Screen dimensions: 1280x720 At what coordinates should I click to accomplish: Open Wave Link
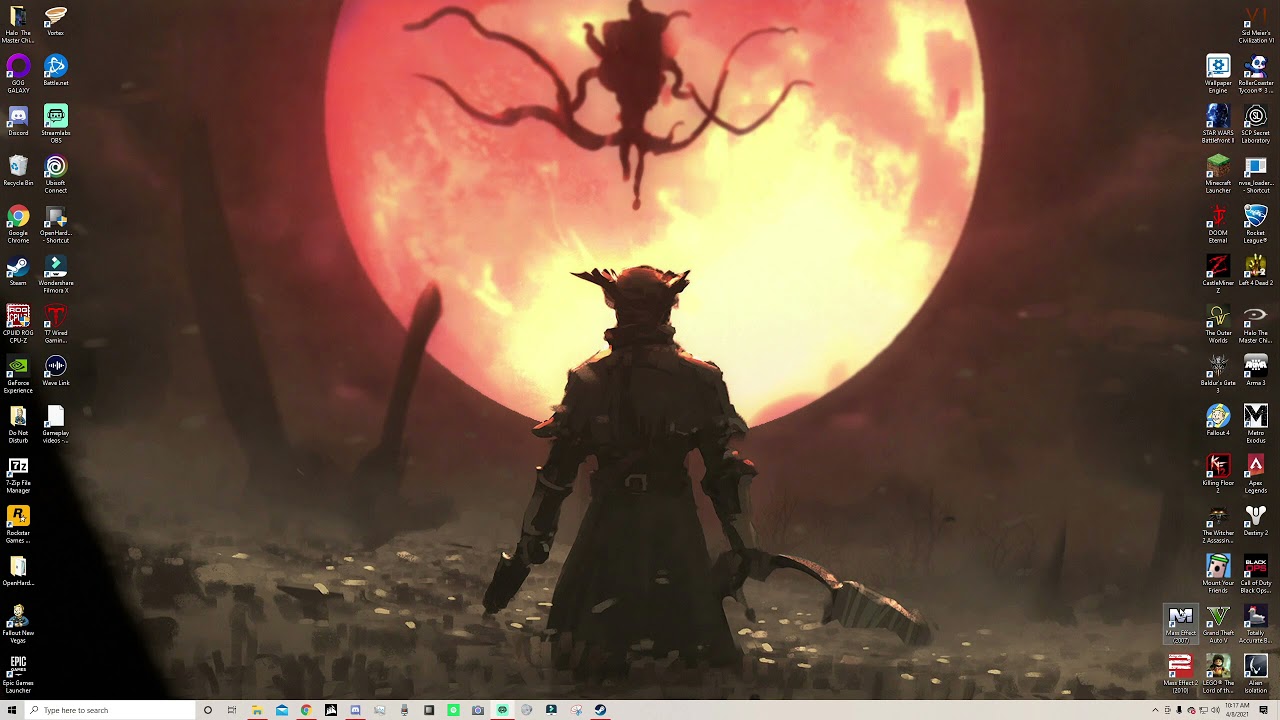point(55,371)
